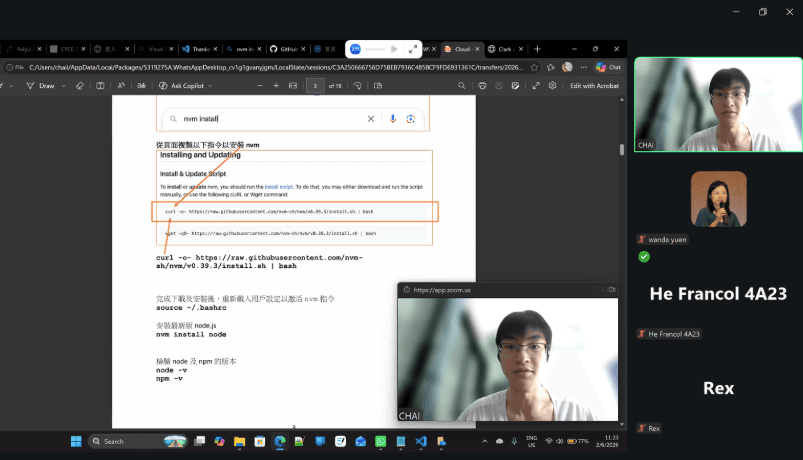Print the PDF document

coord(482,86)
